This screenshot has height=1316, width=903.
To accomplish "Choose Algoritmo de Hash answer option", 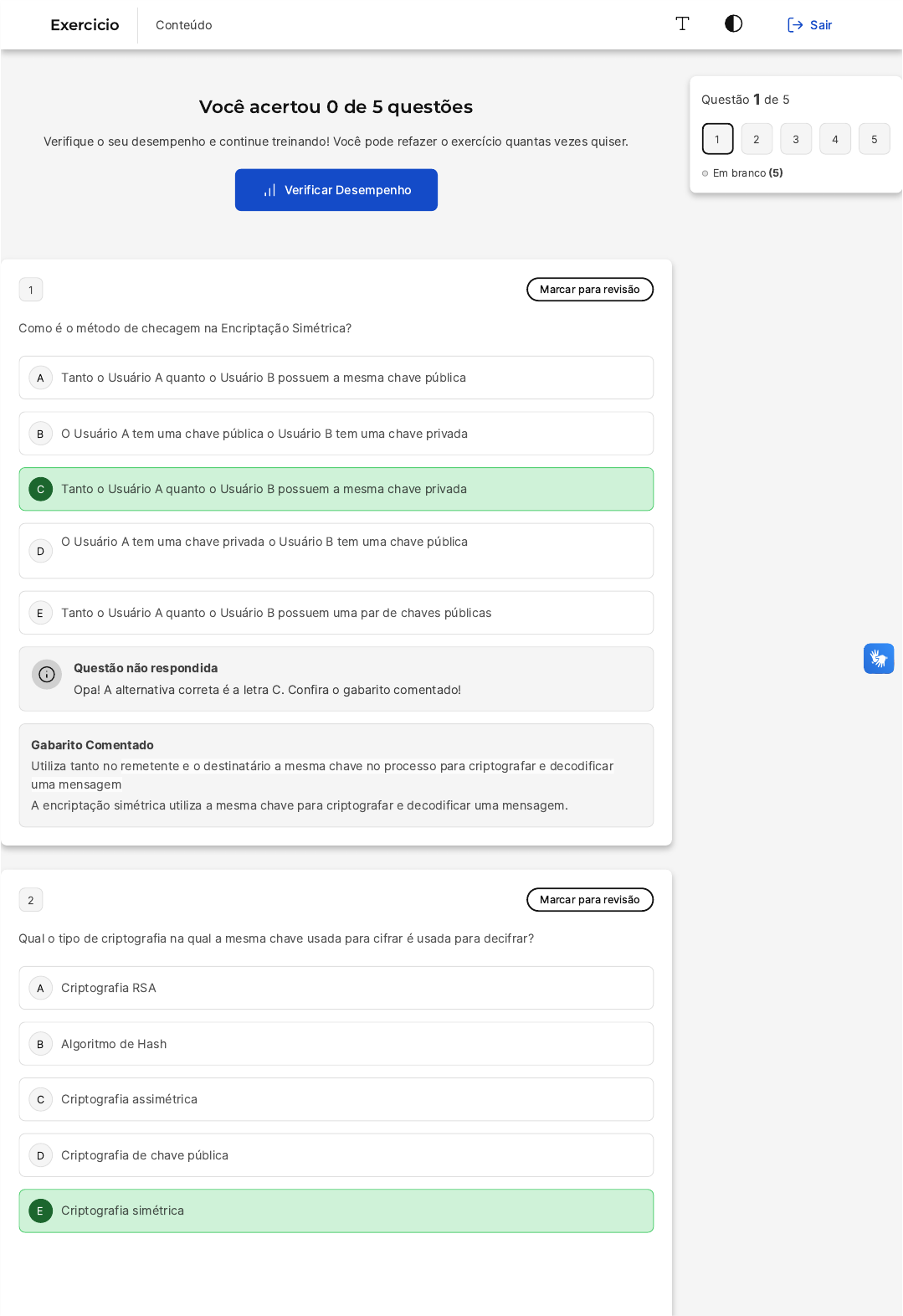I will pyautogui.click(x=336, y=1044).
